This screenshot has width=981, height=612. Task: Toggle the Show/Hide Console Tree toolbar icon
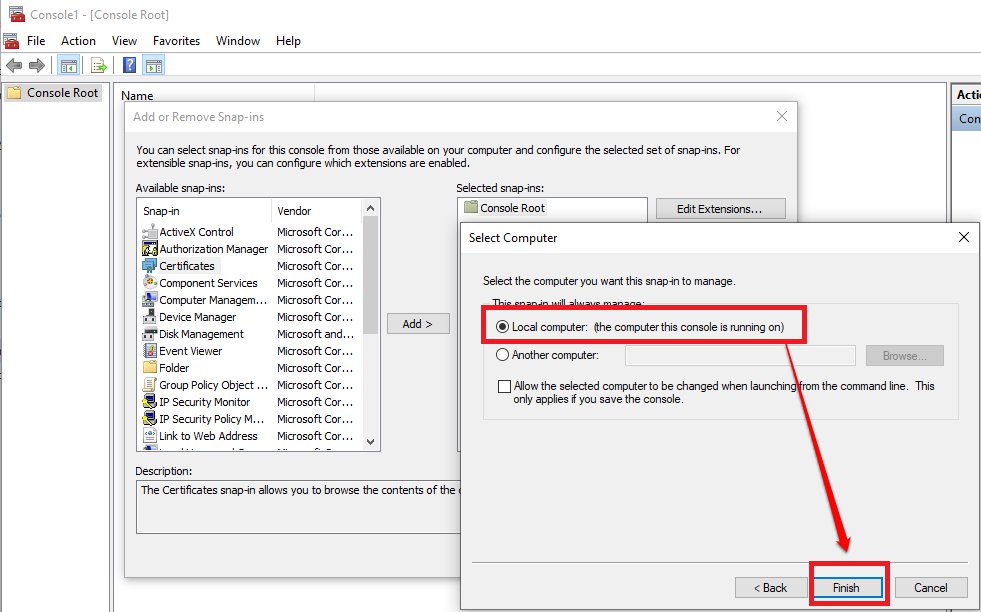pyautogui.click(x=69, y=66)
